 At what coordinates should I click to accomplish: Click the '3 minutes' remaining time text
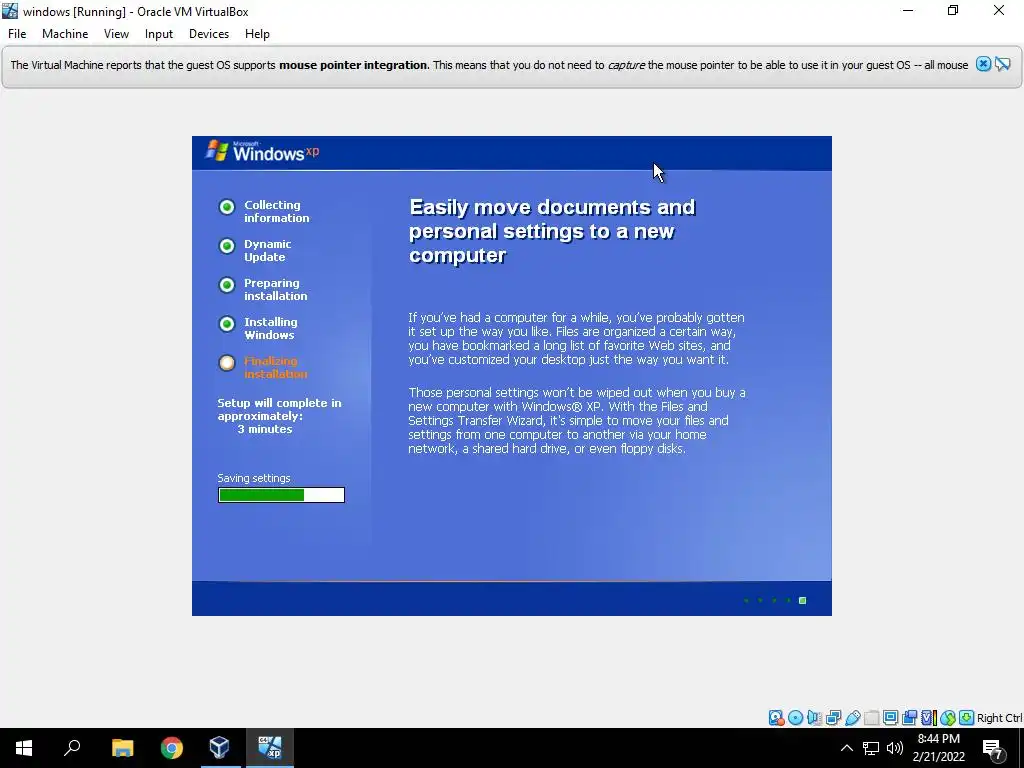(x=264, y=429)
